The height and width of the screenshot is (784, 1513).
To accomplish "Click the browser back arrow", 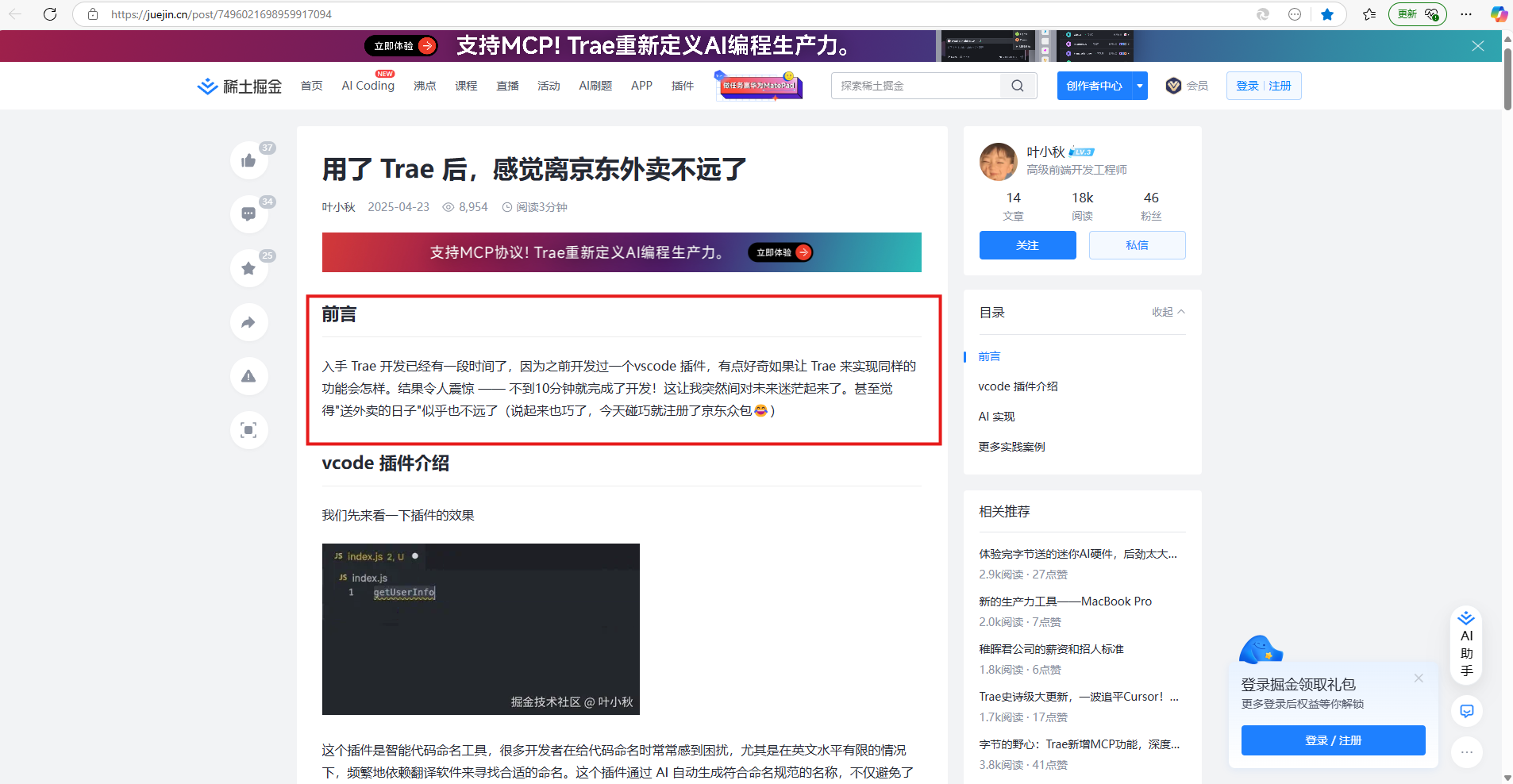I will tap(16, 14).
